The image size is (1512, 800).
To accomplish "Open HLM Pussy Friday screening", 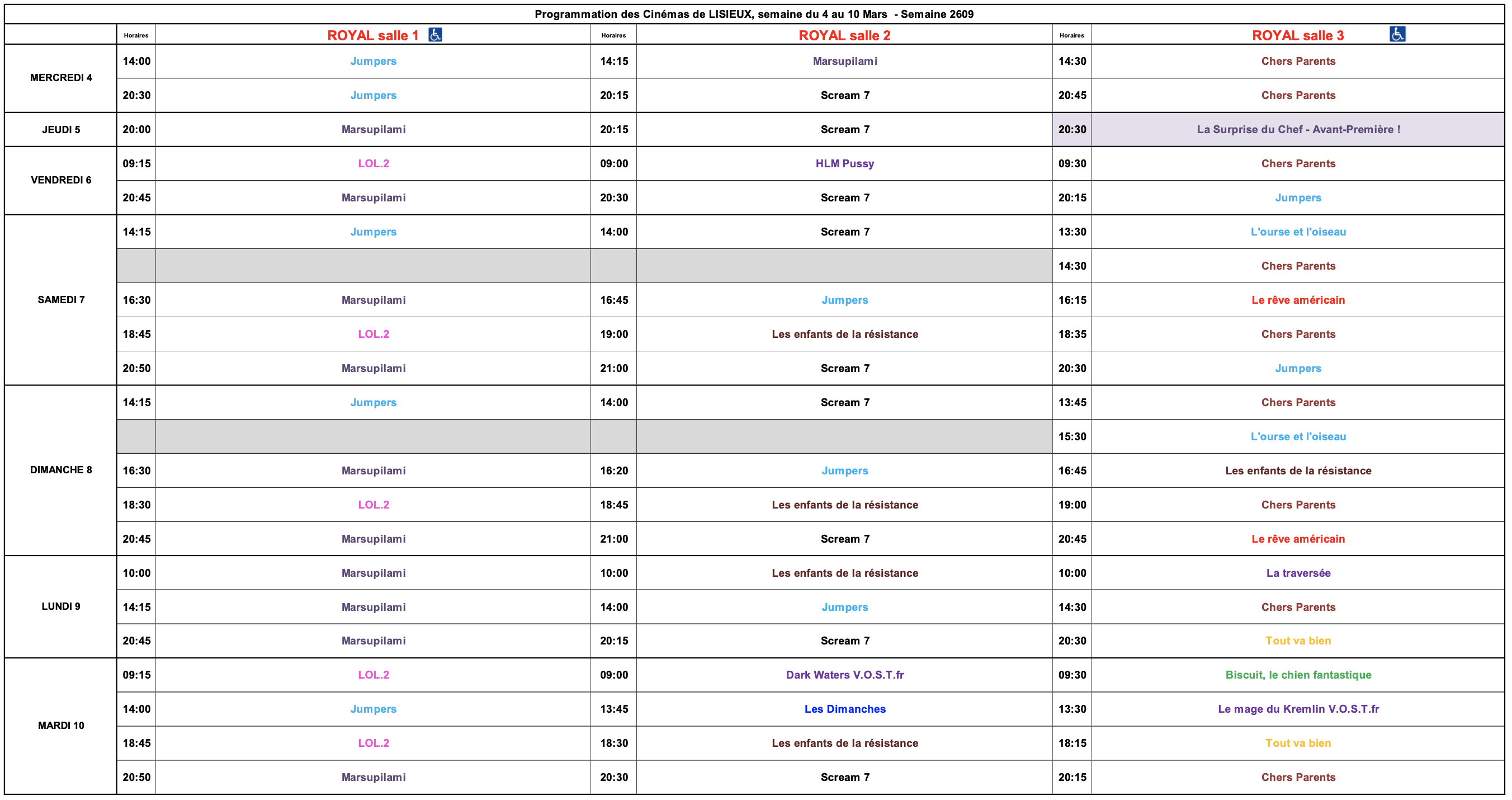I will pyautogui.click(x=844, y=163).
